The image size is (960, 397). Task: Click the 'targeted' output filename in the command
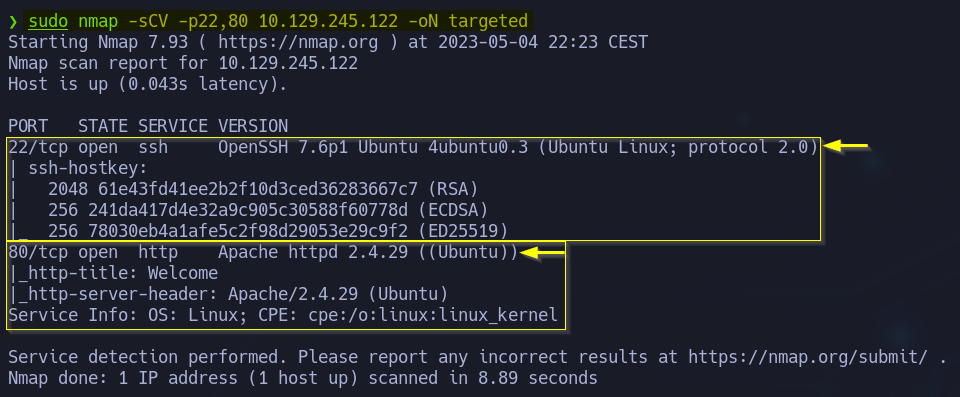(487, 21)
